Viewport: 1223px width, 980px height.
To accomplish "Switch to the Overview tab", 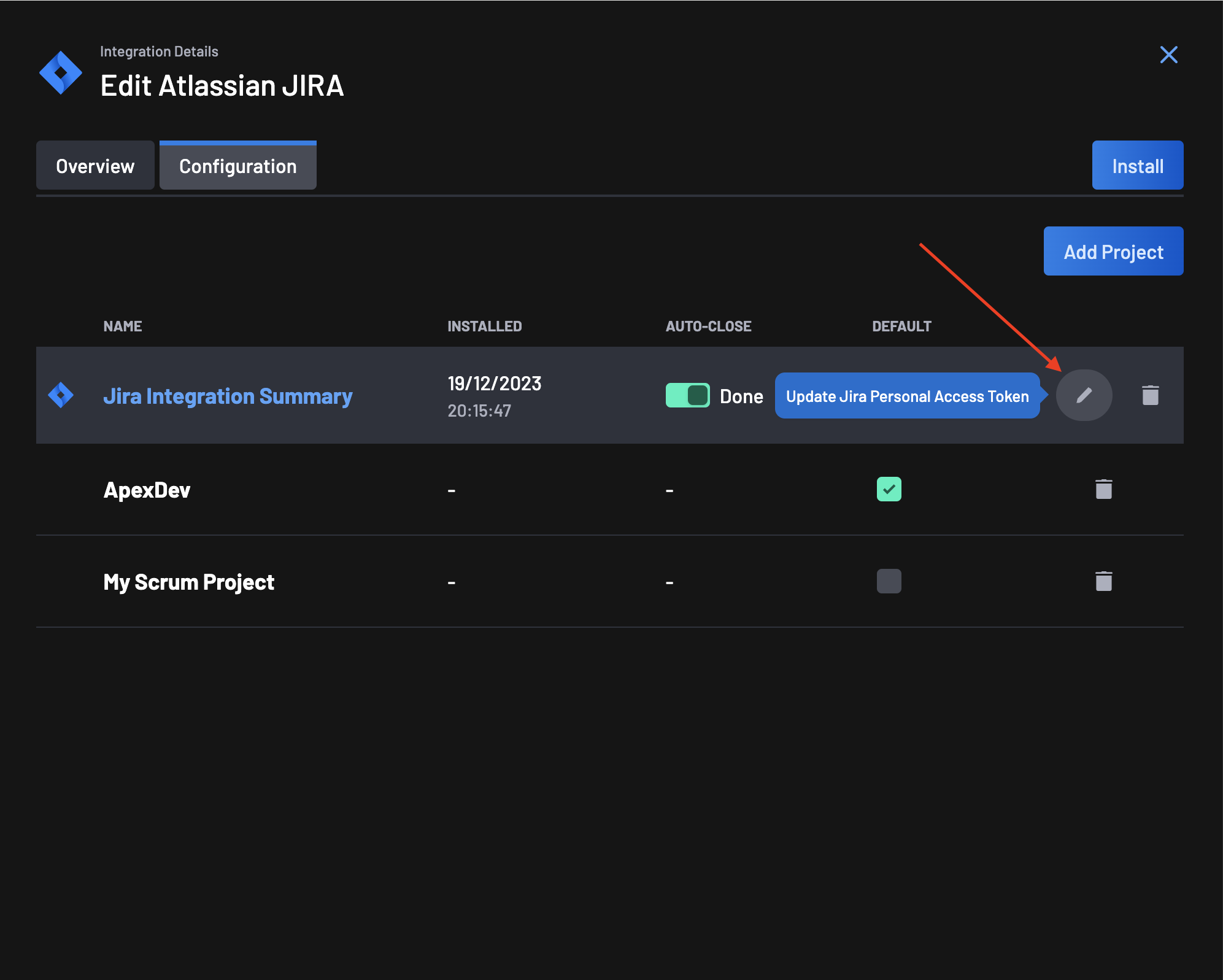I will coord(95,166).
